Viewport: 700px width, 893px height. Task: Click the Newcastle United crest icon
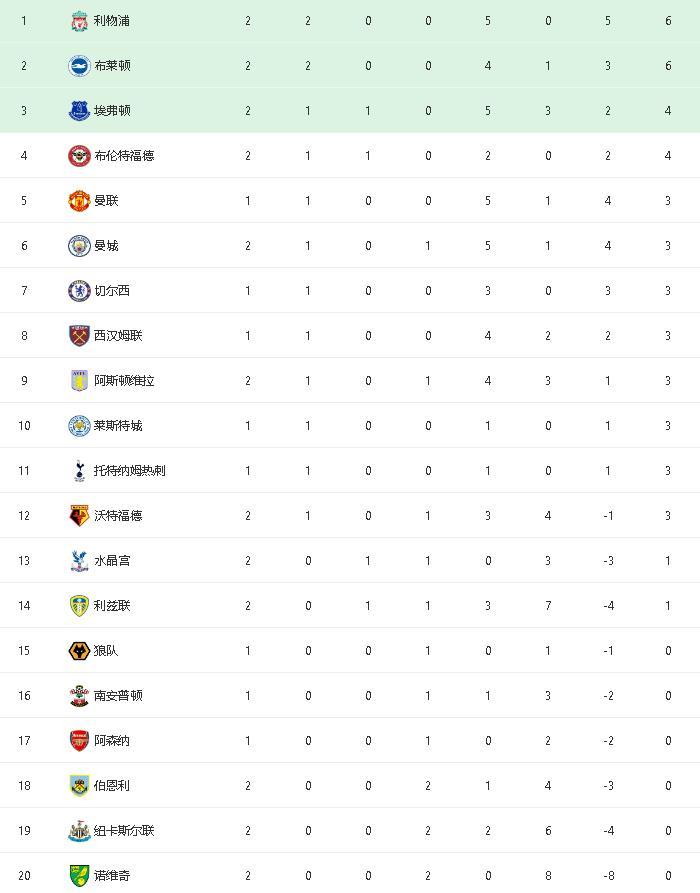click(79, 831)
